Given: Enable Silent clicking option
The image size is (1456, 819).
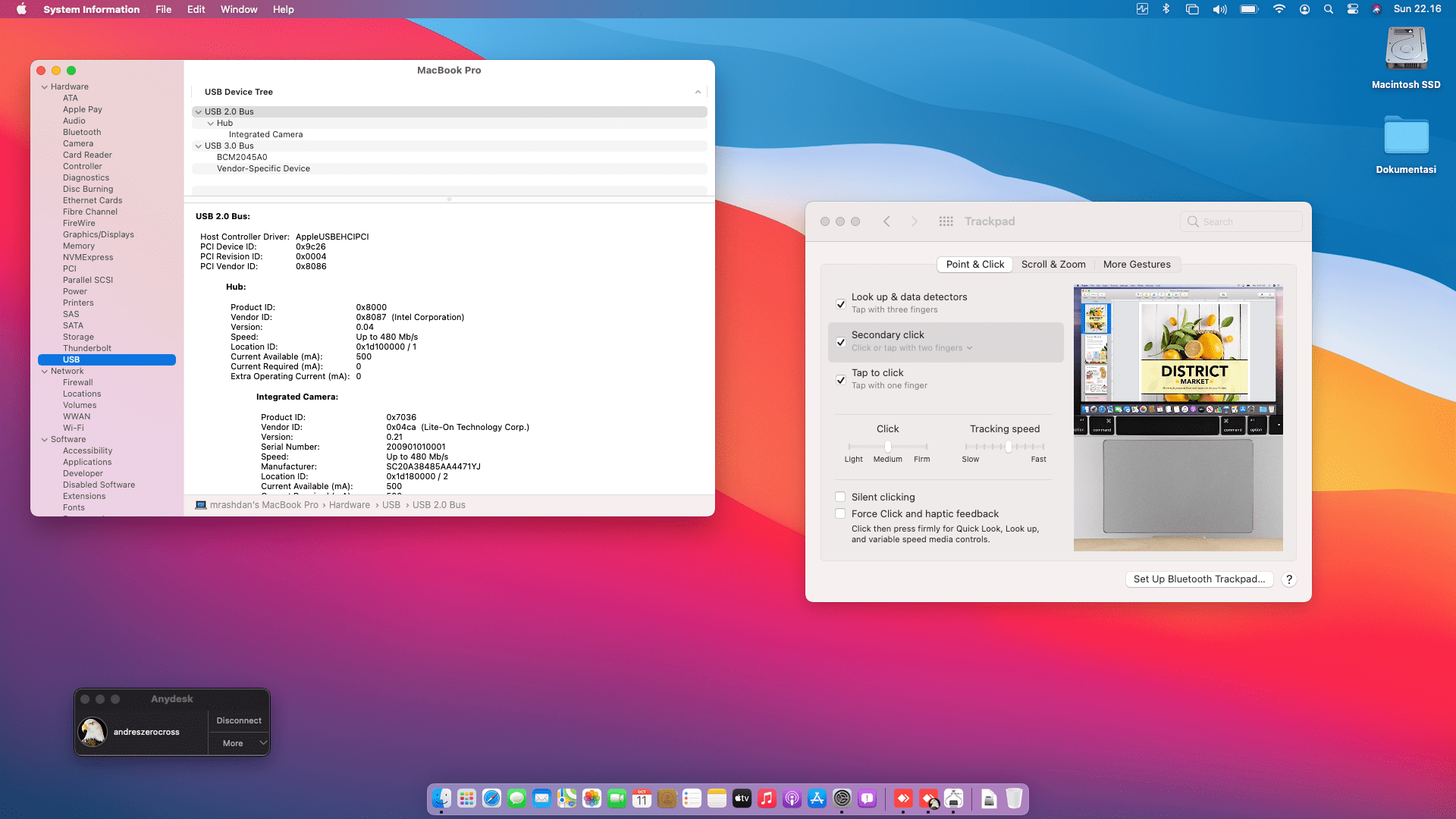Looking at the screenshot, I should click(x=840, y=497).
